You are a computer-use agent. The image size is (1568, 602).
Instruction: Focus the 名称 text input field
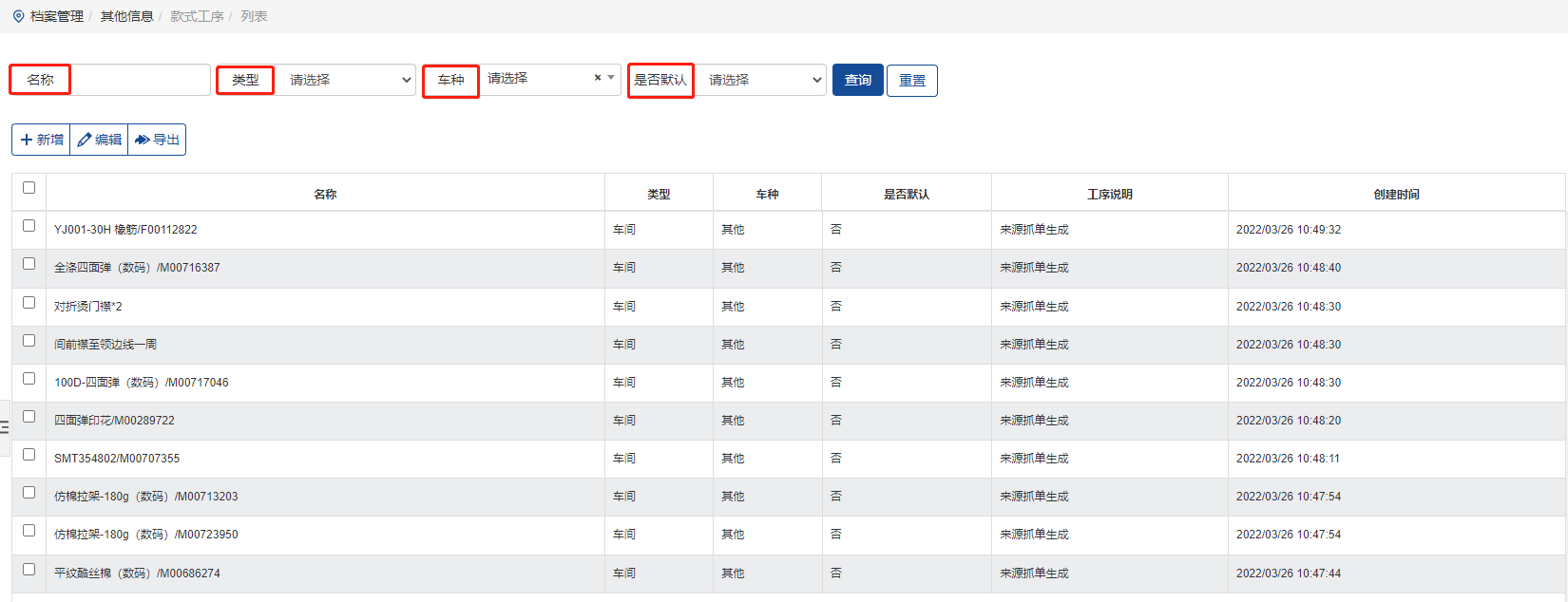click(141, 80)
